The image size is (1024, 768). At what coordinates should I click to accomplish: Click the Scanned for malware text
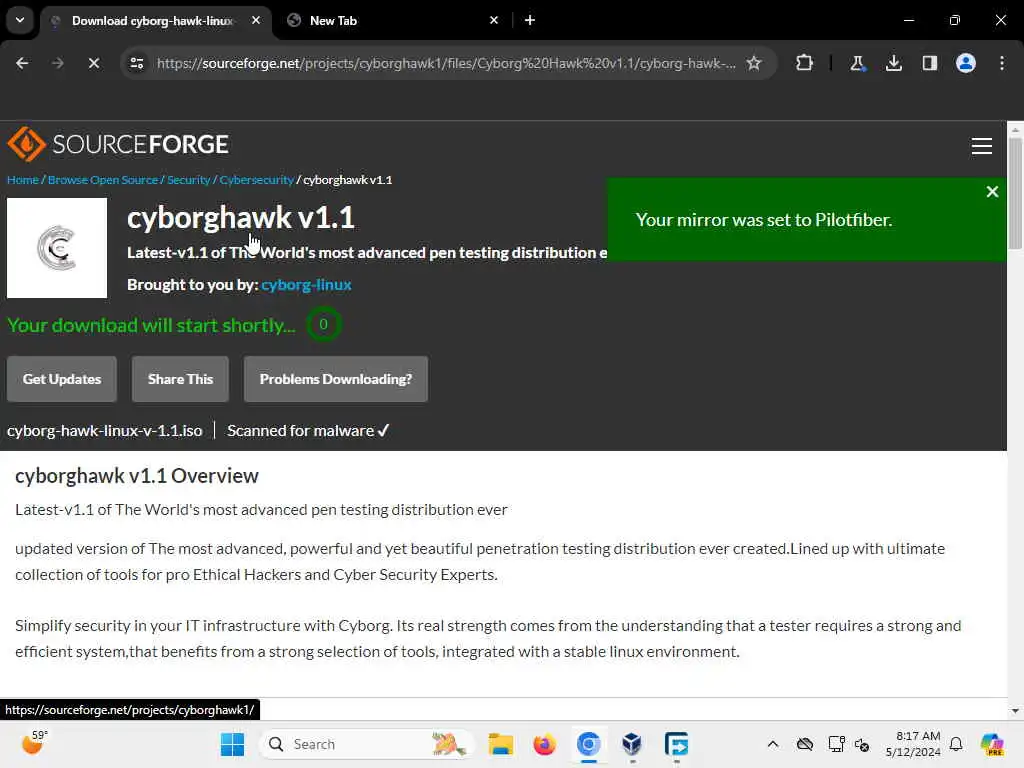308,430
